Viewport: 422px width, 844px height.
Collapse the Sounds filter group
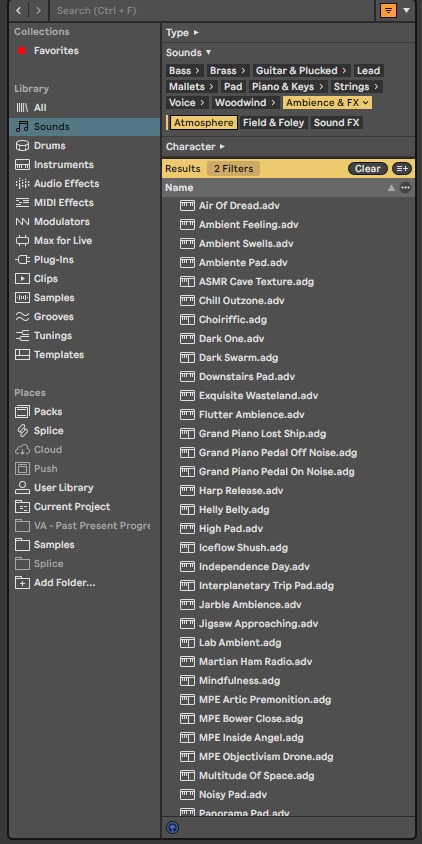(x=188, y=53)
